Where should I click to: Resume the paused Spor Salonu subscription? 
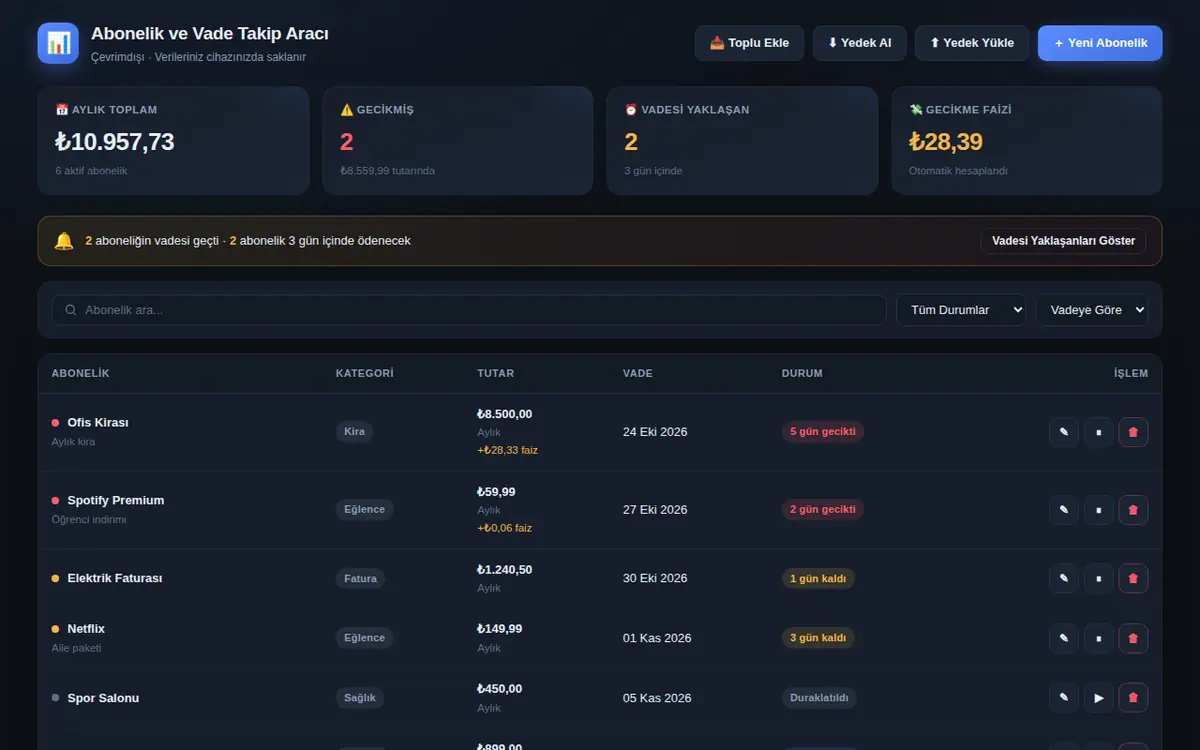(1099, 698)
